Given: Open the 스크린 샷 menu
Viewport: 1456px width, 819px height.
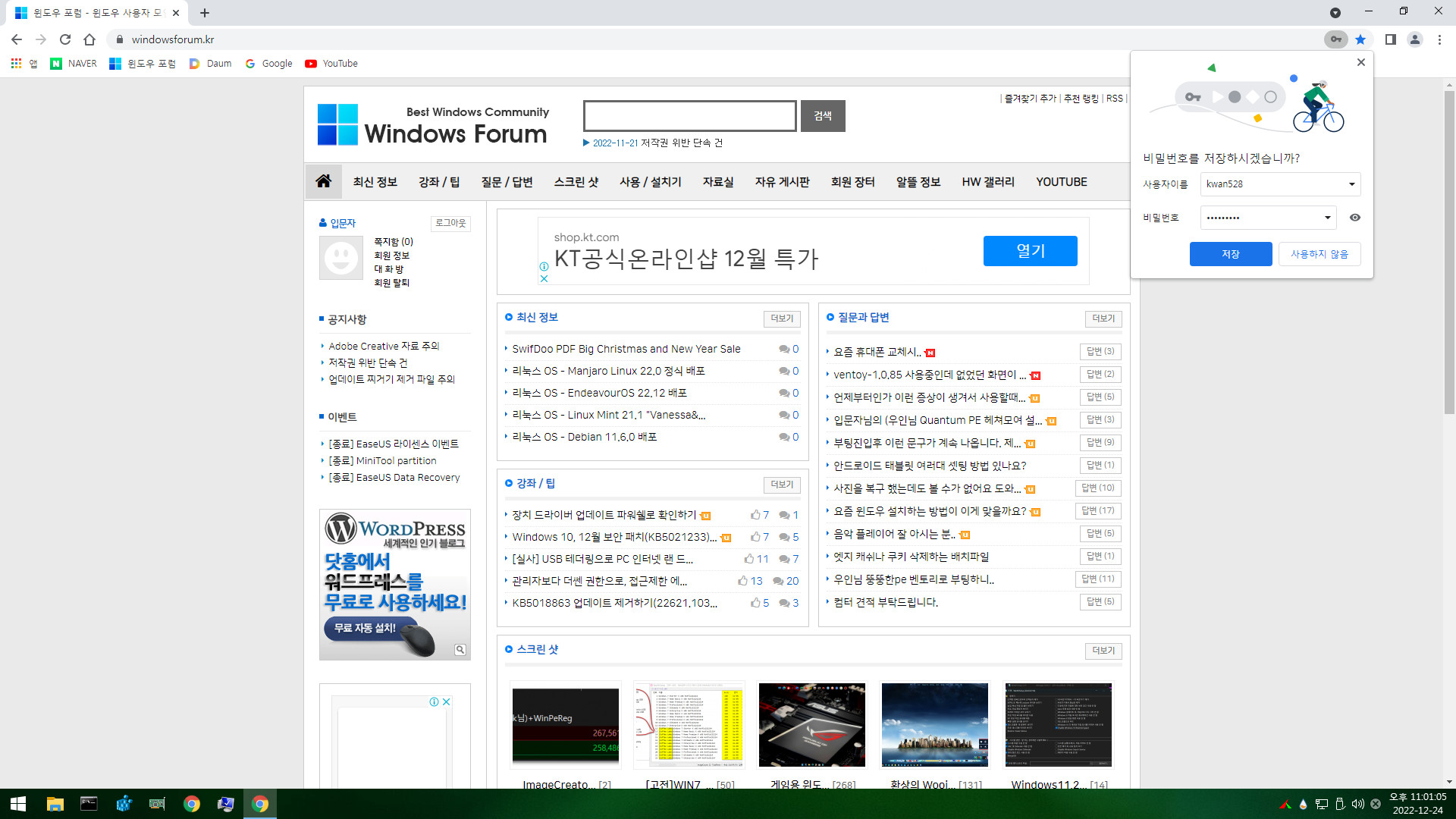Looking at the screenshot, I should pos(576,182).
